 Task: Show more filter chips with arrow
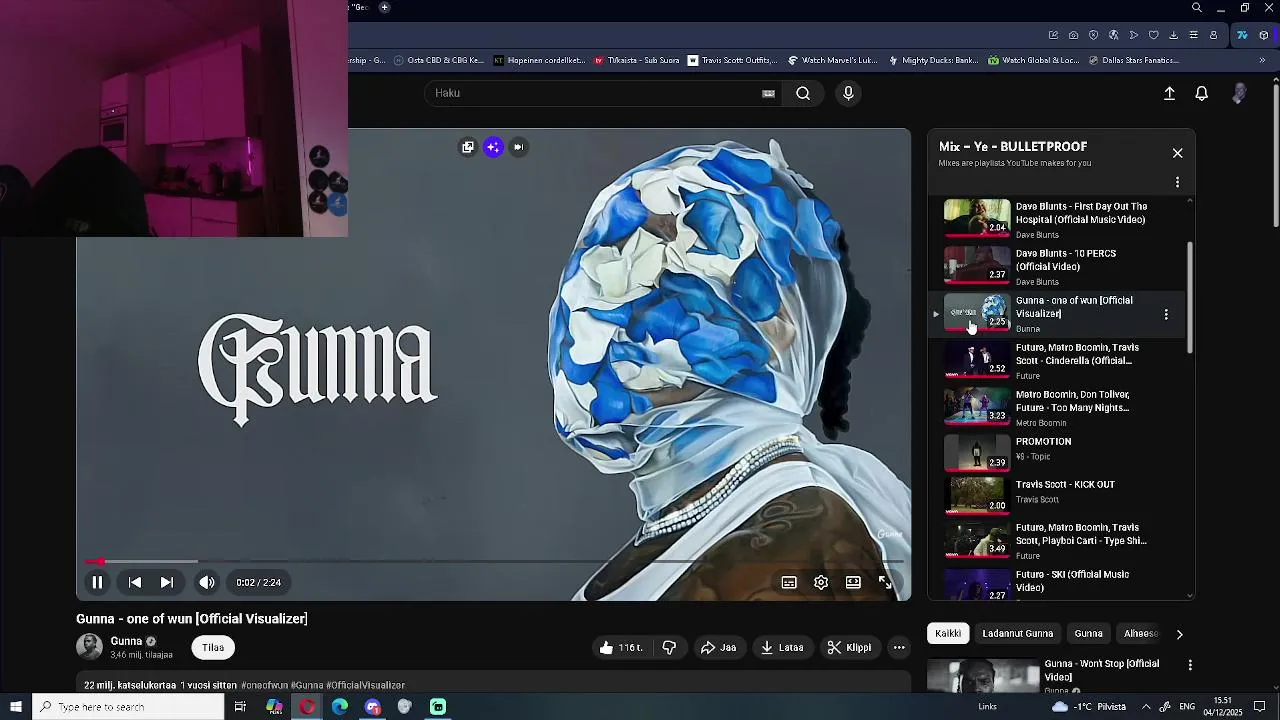[1179, 634]
